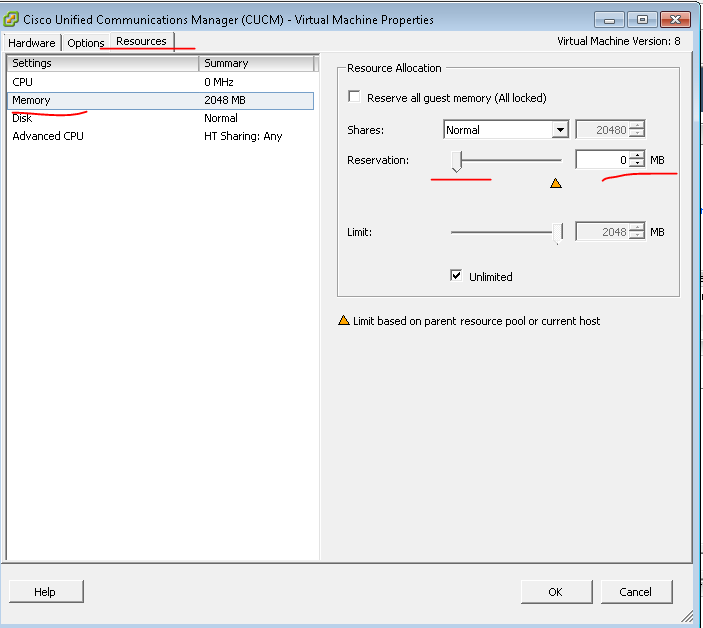
Task: Click the '2048 MB' summary value
Action: [x=225, y=100]
